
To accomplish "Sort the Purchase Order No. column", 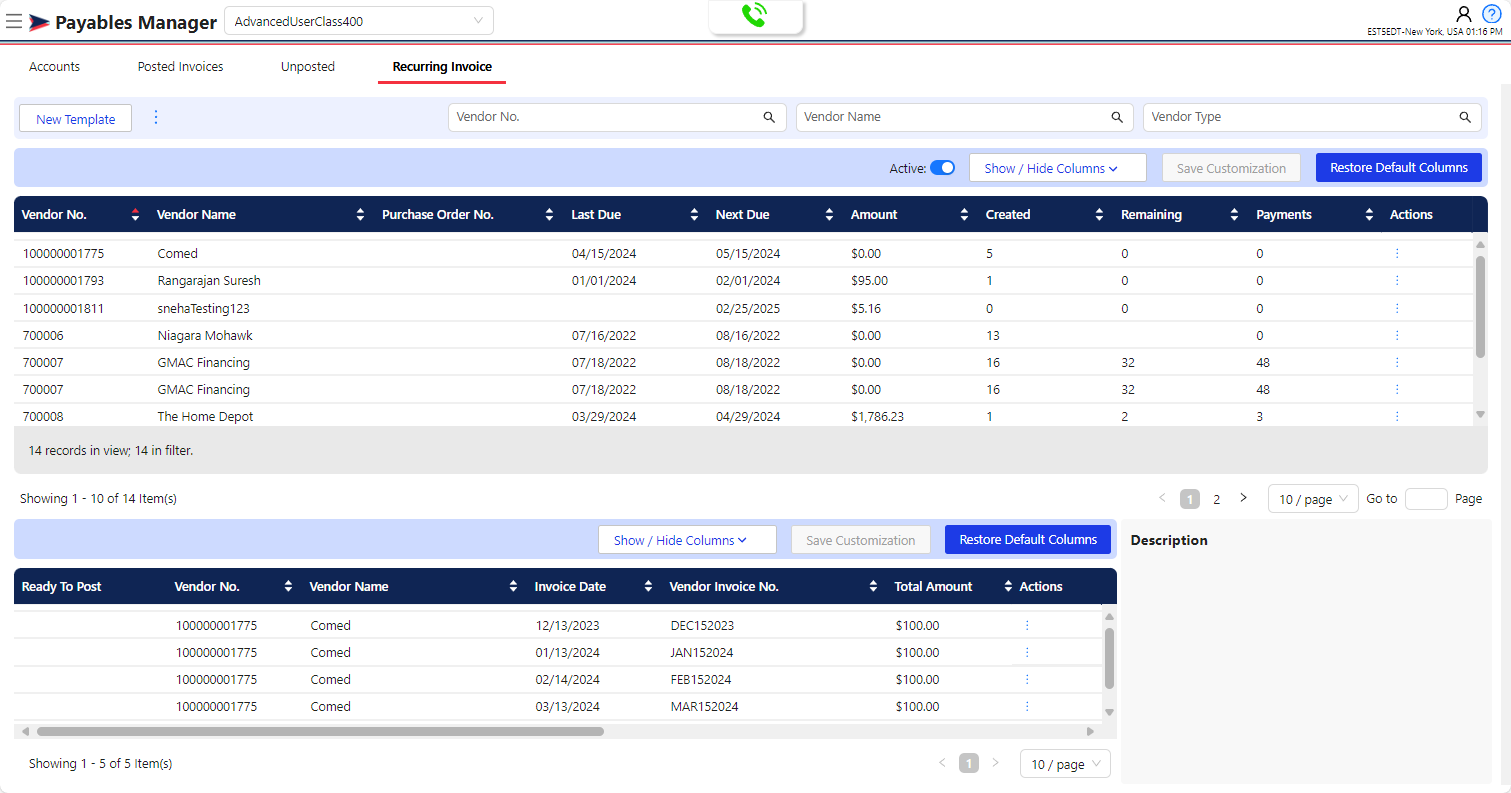I will (549, 214).
